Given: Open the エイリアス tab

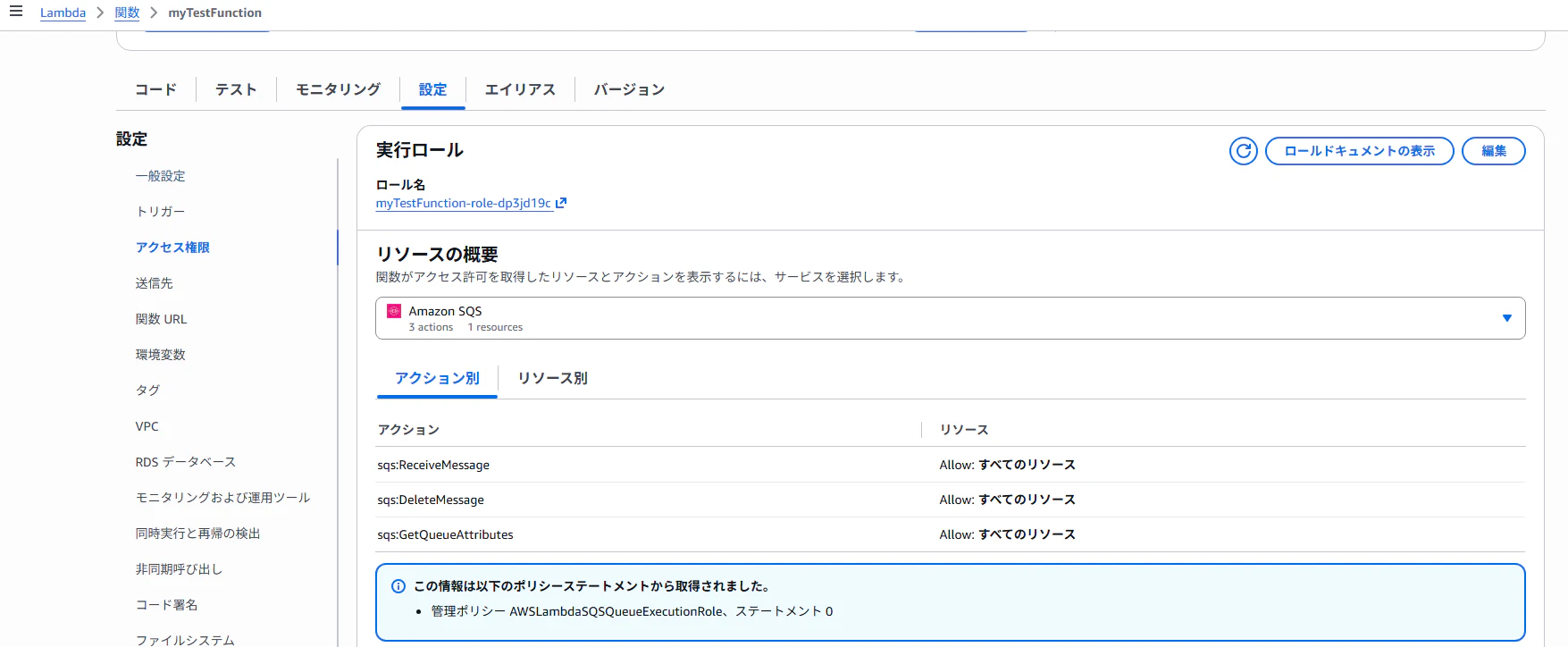Looking at the screenshot, I should tap(520, 89).
